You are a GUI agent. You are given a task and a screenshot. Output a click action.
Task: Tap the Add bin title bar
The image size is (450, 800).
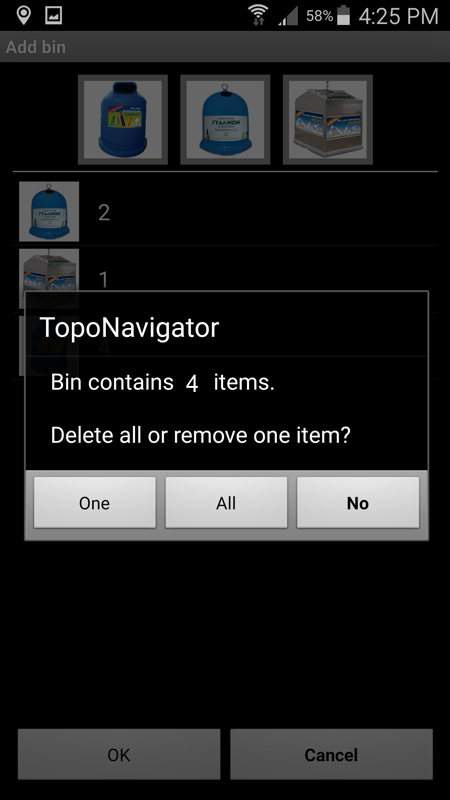pyautogui.click(x=225, y=47)
